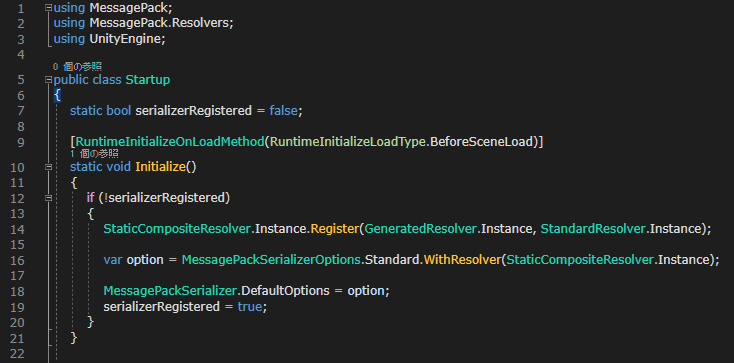Click the 'true' keyword on line 19
This screenshot has width=734, height=363.
tap(250, 307)
